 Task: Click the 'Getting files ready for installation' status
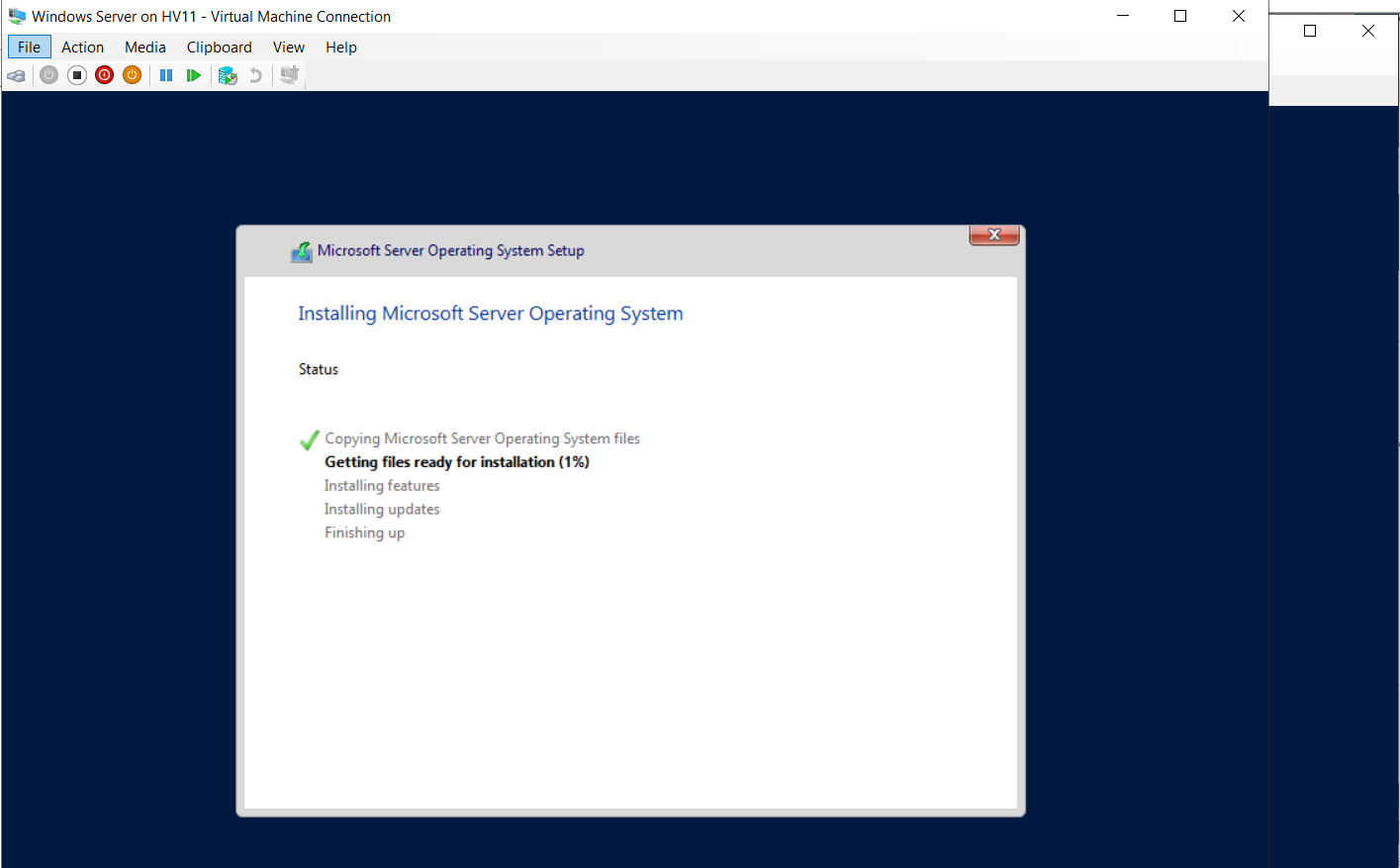click(x=456, y=462)
